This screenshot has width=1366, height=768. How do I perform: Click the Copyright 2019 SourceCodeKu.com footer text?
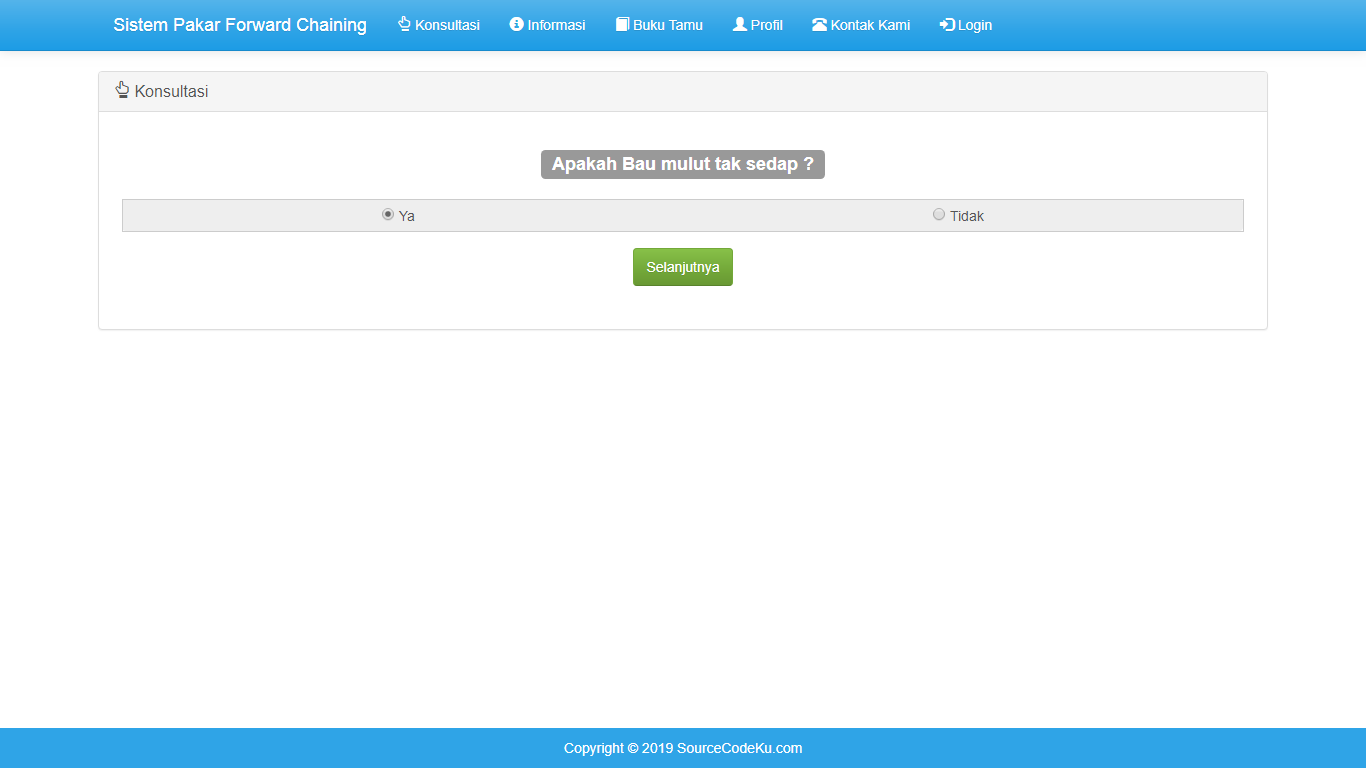tap(683, 748)
